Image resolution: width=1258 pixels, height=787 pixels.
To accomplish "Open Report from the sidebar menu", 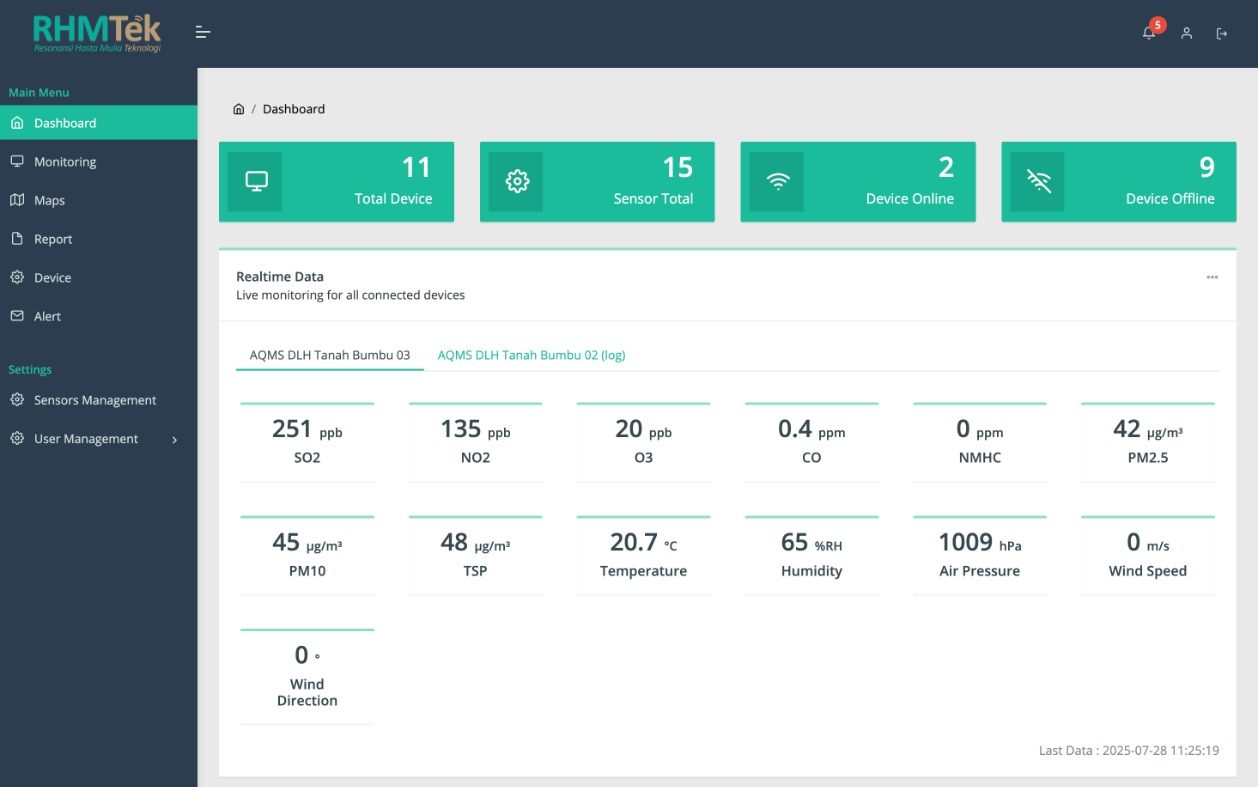I will [x=52, y=238].
